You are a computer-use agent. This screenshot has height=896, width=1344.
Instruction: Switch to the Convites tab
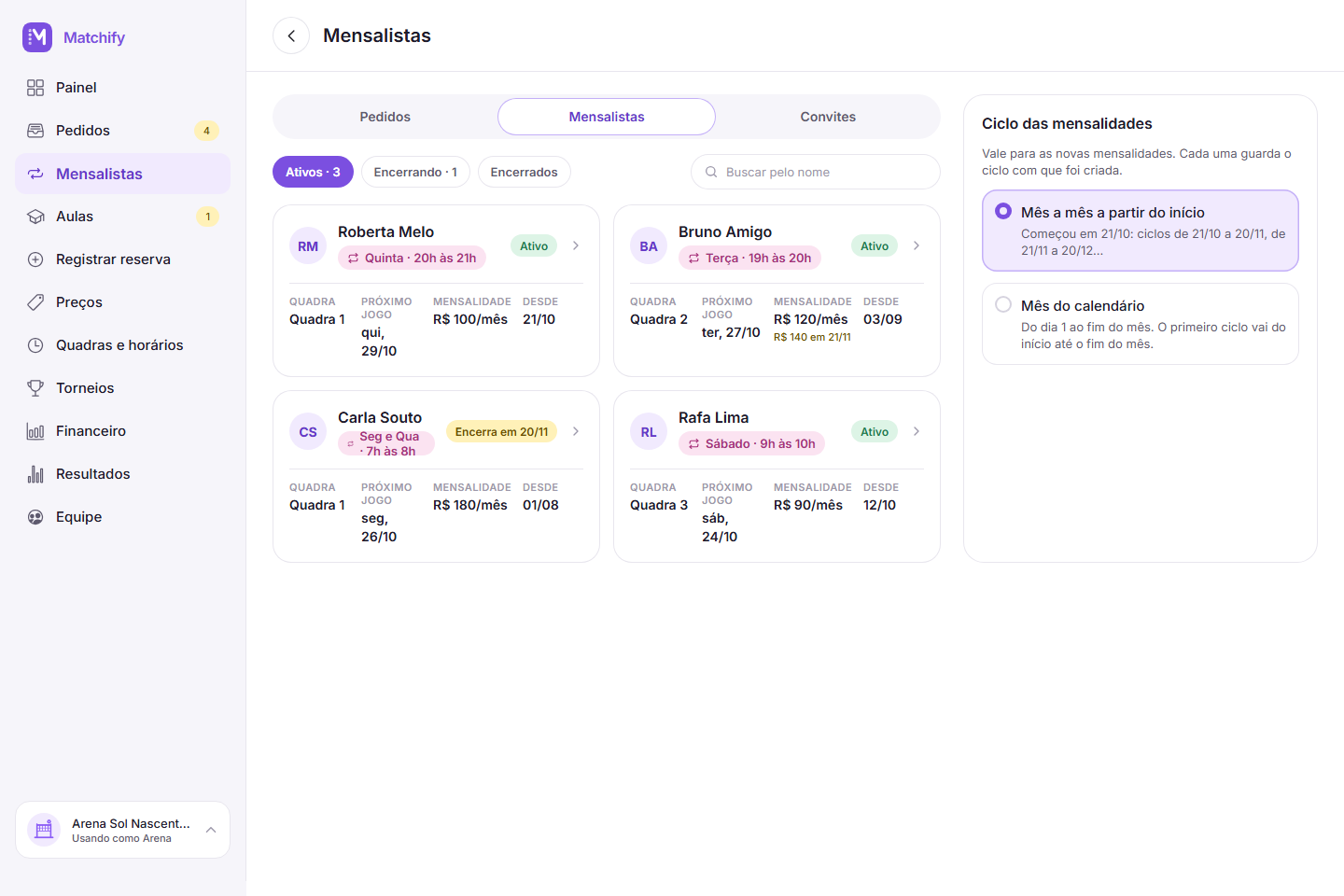(828, 117)
